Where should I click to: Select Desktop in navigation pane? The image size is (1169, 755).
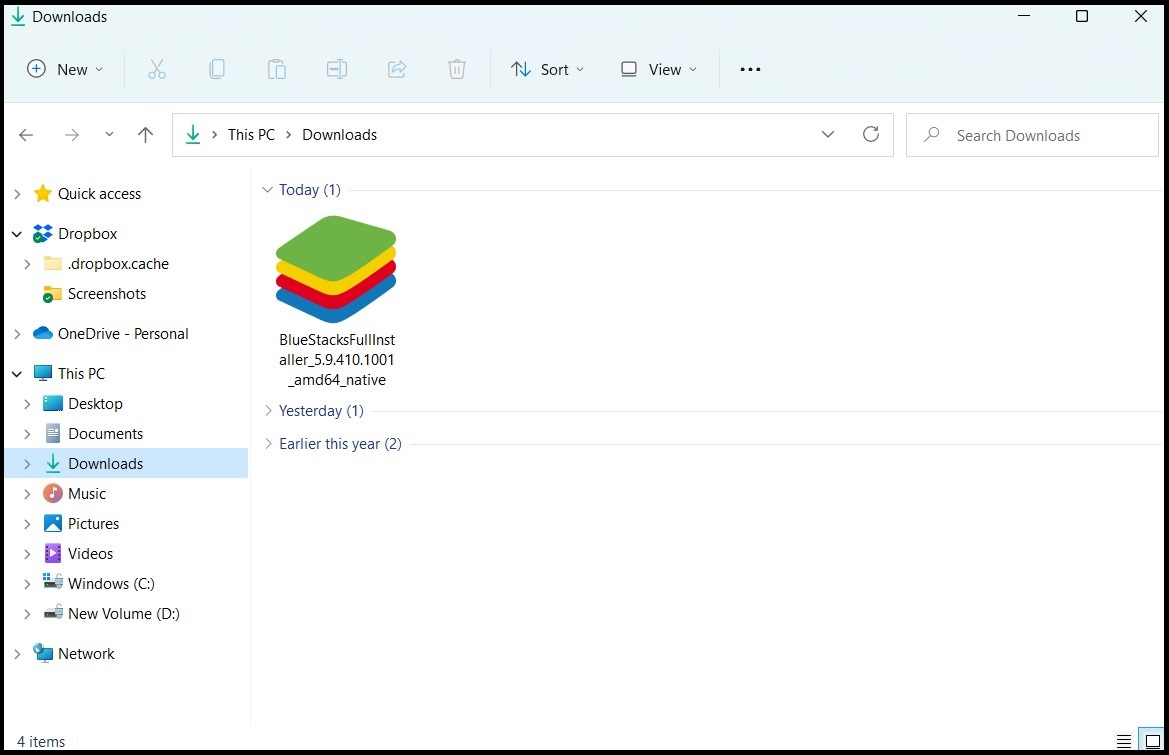[x=95, y=403]
